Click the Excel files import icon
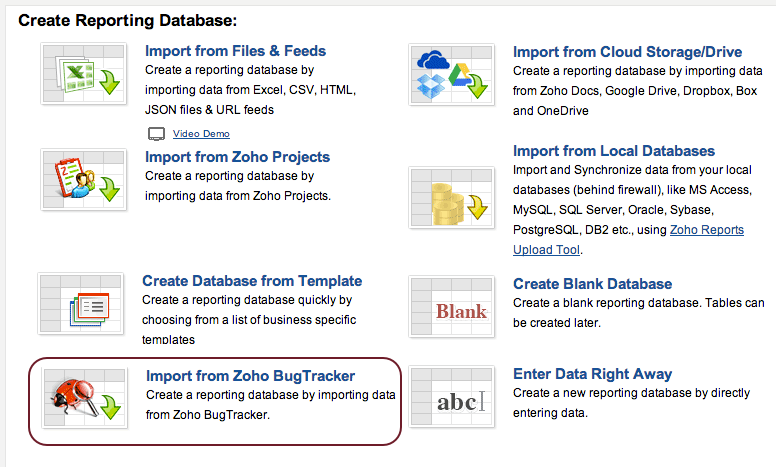 point(84,80)
